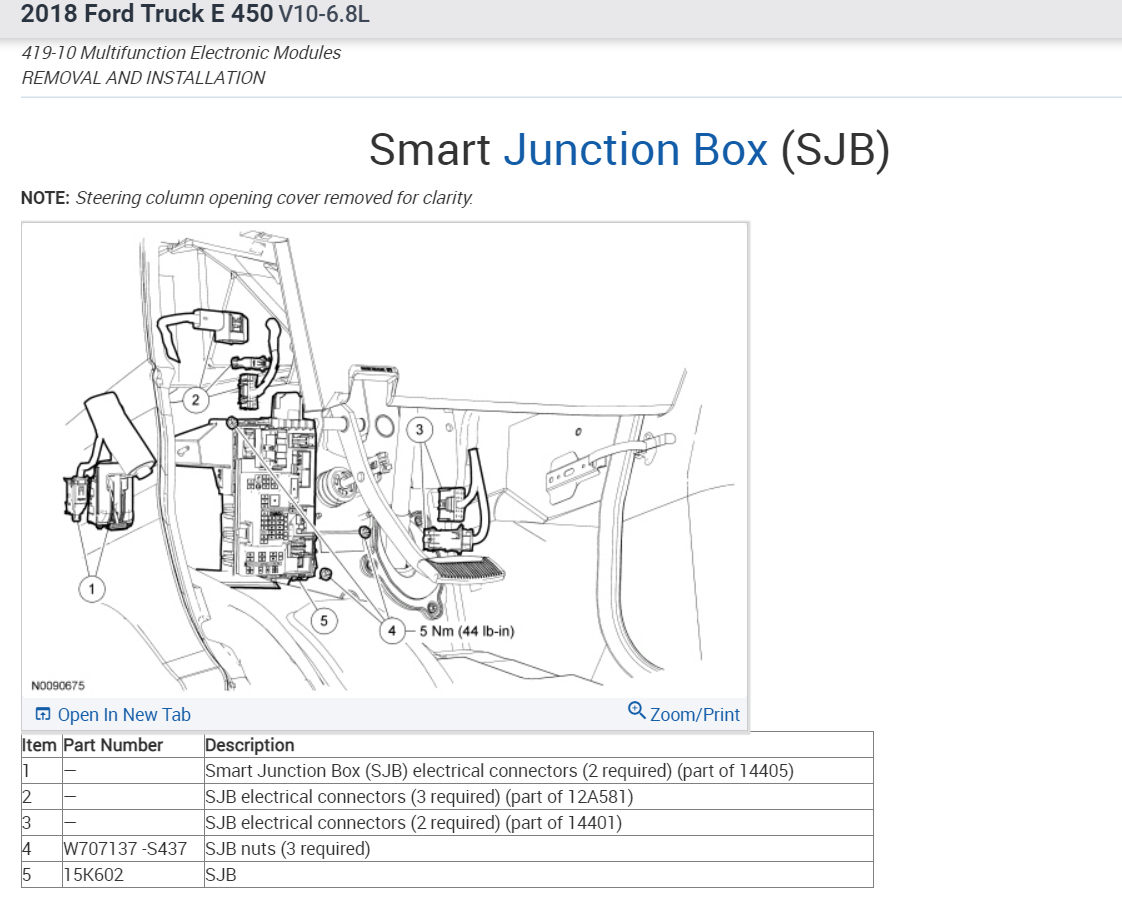Viewport: 1122px width, 899px height.
Task: Click item number 1 cell in the table
Action: [x=42, y=771]
